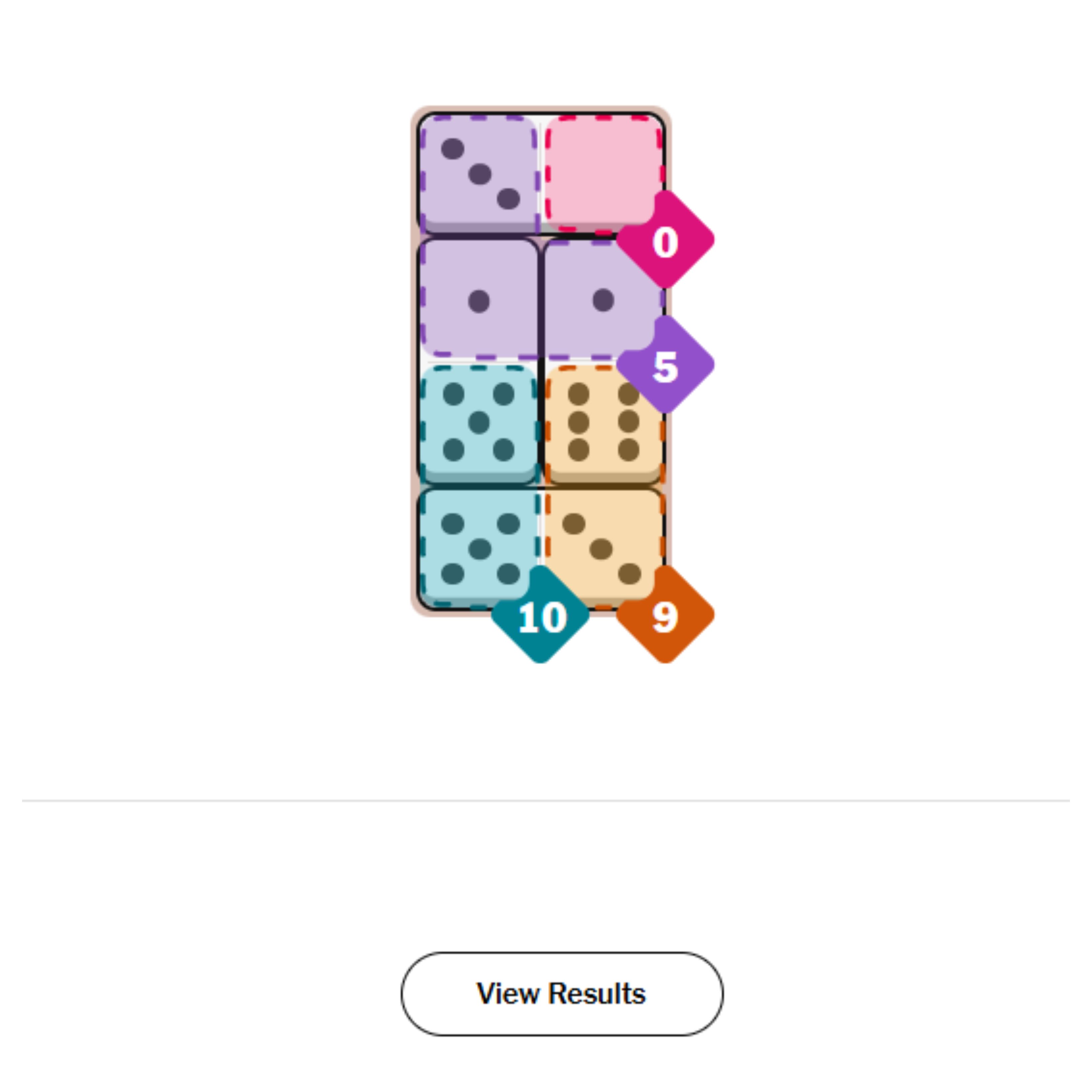This screenshot has width=1092, height=1092.
Task: Click the bottom-left pip of the orange six die
Action: pos(578,450)
